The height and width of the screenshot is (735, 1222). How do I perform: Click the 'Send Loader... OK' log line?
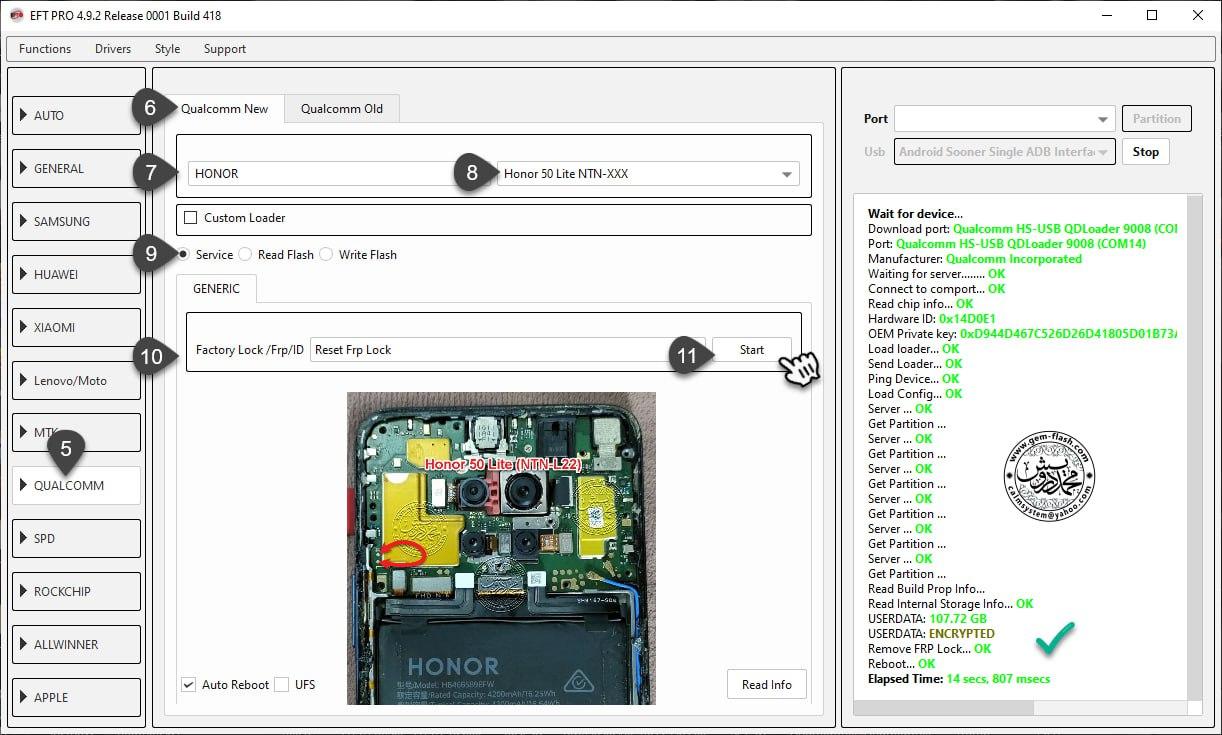pyautogui.click(x=915, y=363)
